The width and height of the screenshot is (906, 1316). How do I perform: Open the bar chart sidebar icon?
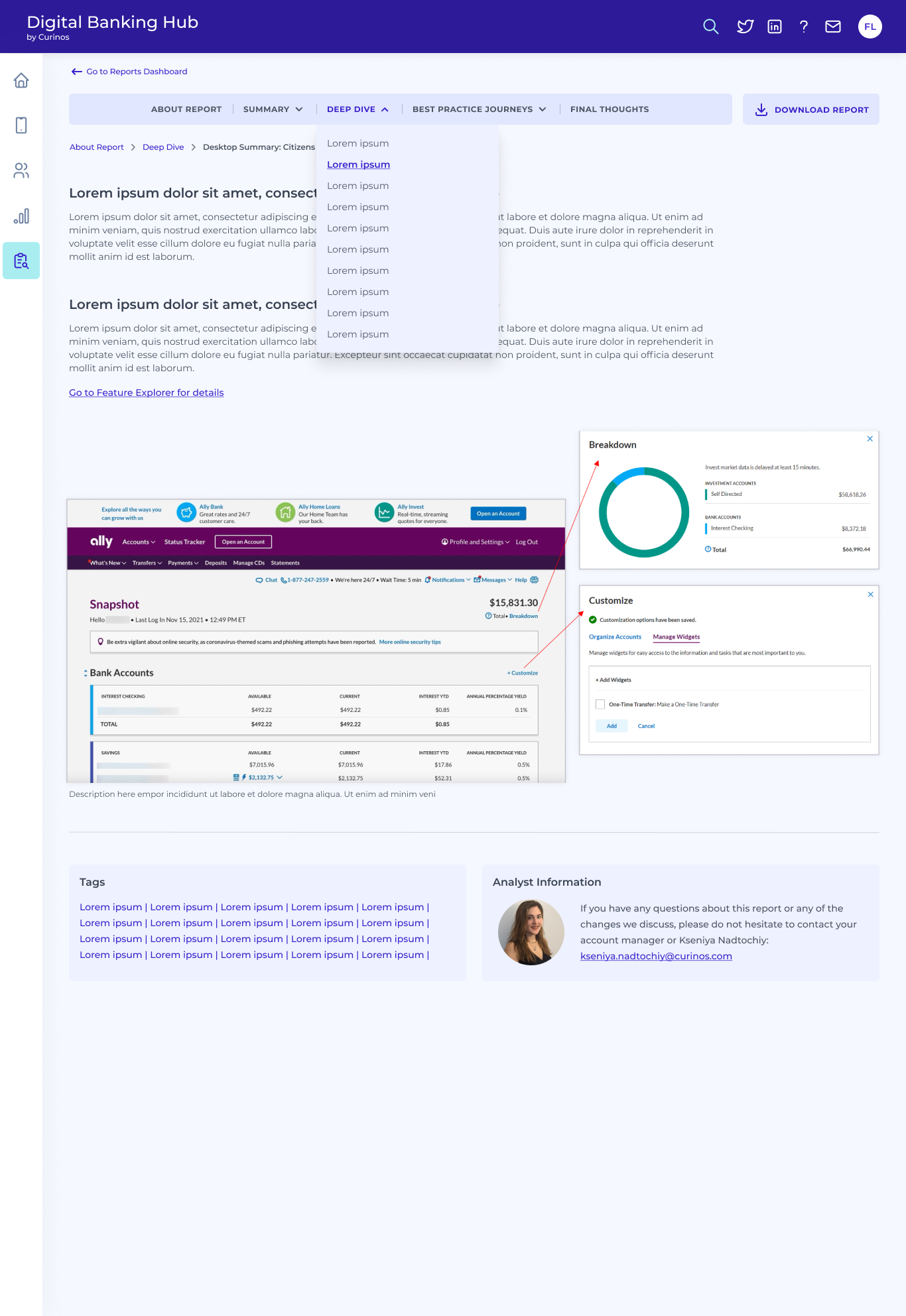tap(21, 215)
